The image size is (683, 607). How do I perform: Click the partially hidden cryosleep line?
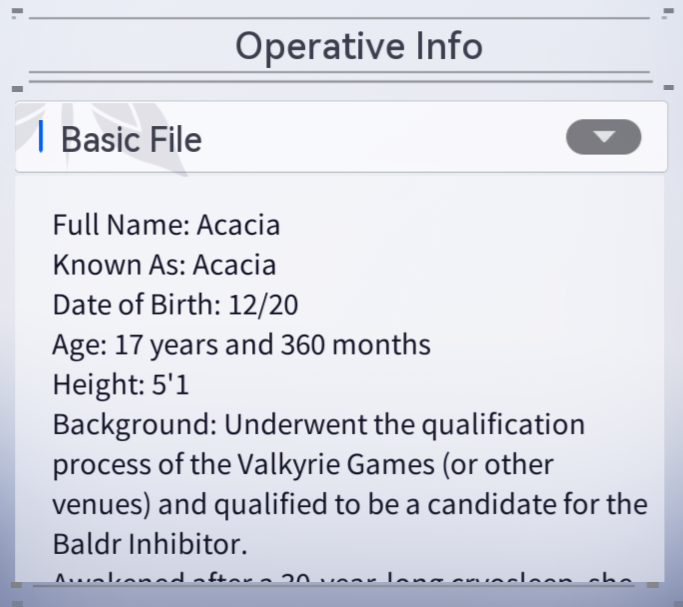click(x=342, y=580)
